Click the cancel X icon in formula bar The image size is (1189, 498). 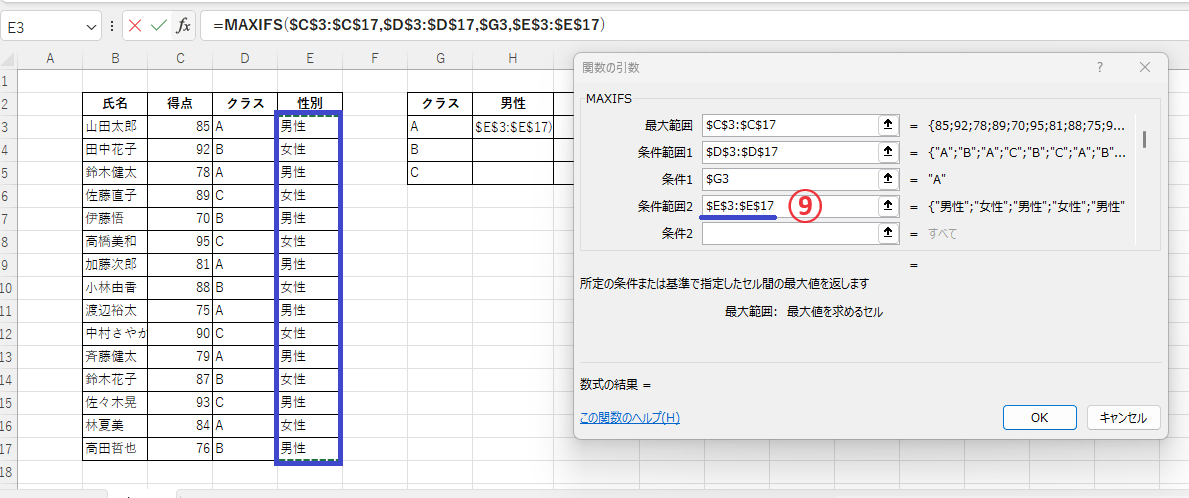[x=135, y=26]
